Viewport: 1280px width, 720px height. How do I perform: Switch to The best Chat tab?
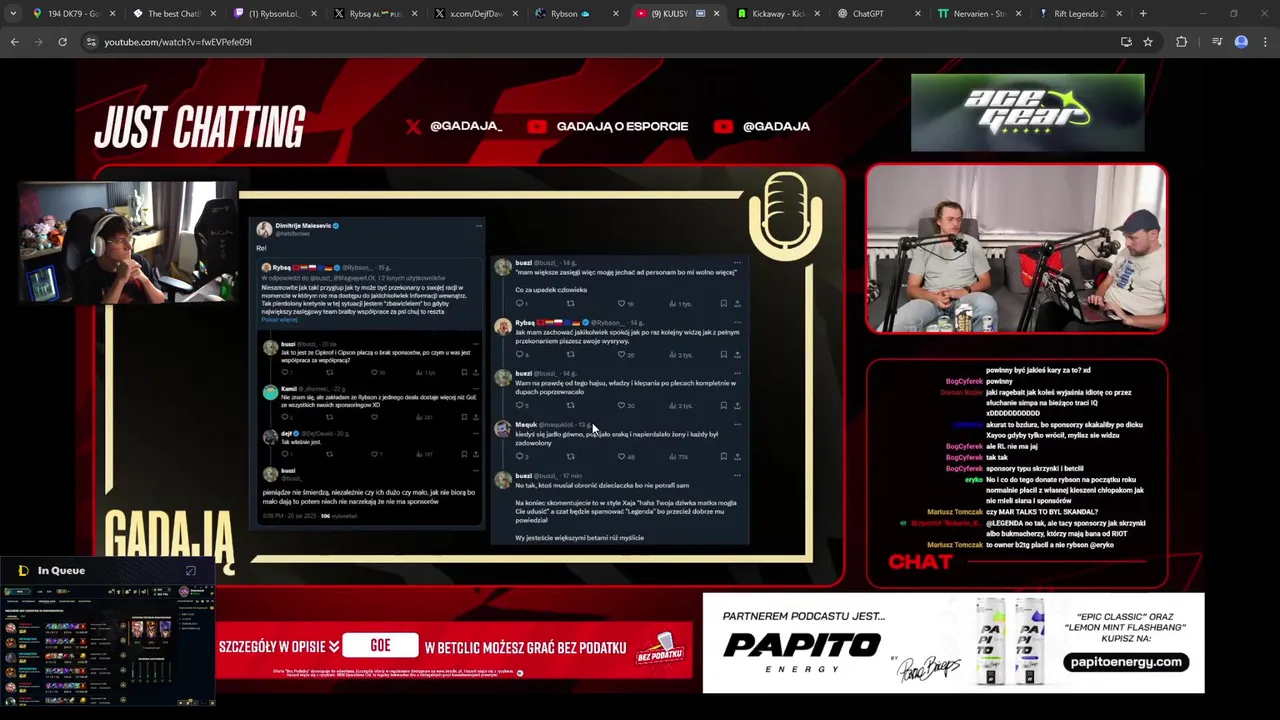[175, 14]
